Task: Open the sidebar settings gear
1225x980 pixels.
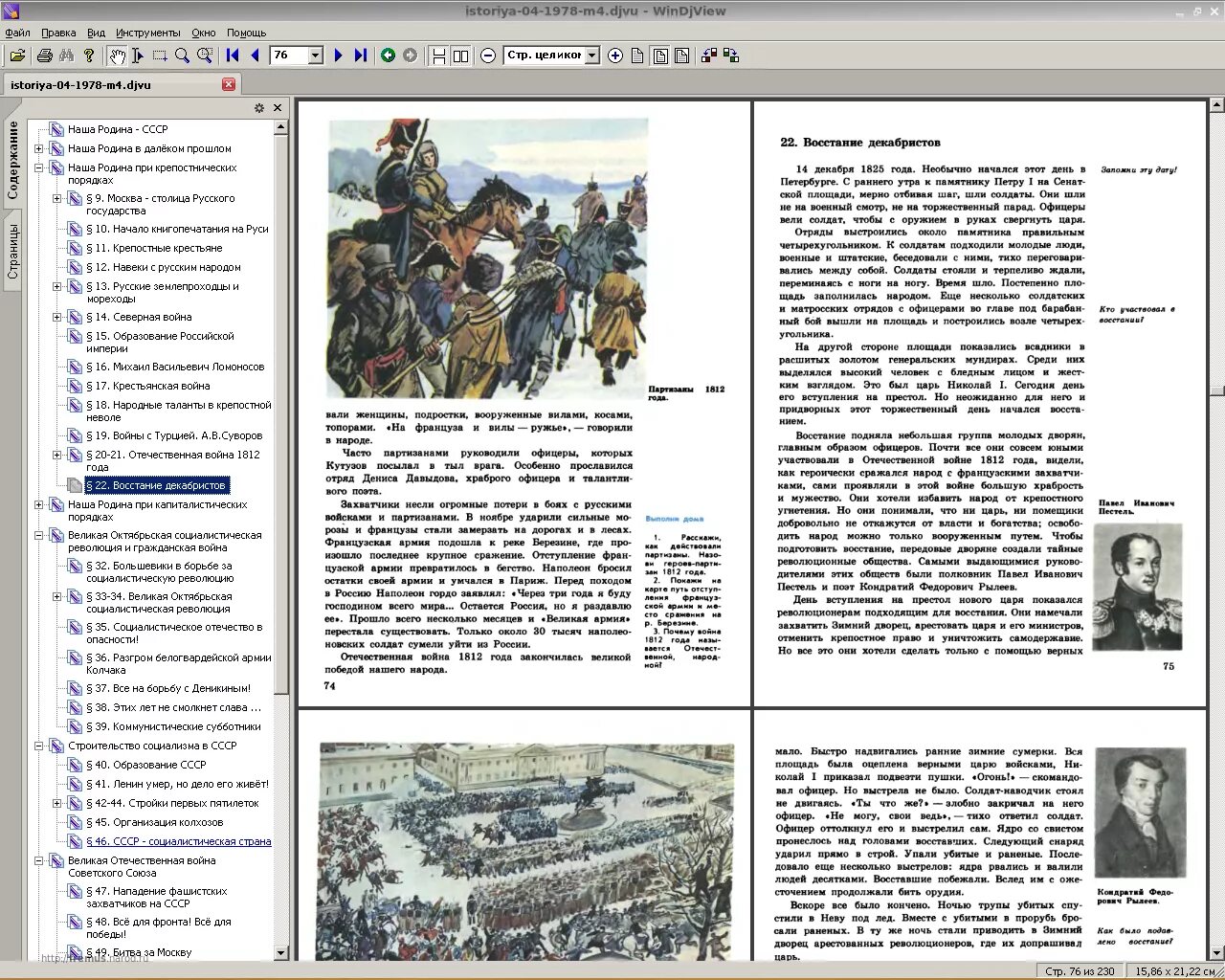Action: pyautogui.click(x=259, y=108)
